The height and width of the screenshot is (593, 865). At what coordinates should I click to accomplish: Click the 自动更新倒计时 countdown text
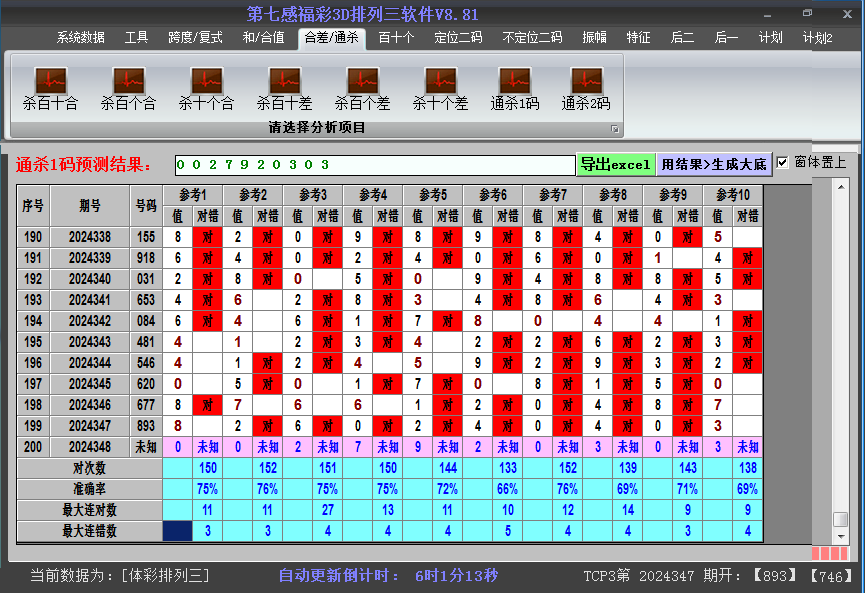tap(388, 576)
